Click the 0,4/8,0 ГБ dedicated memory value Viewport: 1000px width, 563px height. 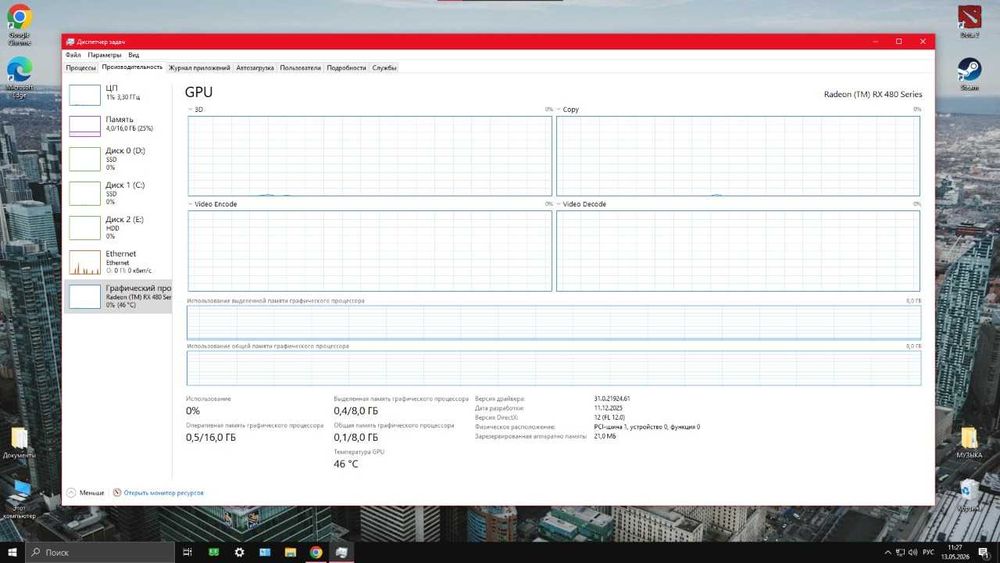coord(356,411)
